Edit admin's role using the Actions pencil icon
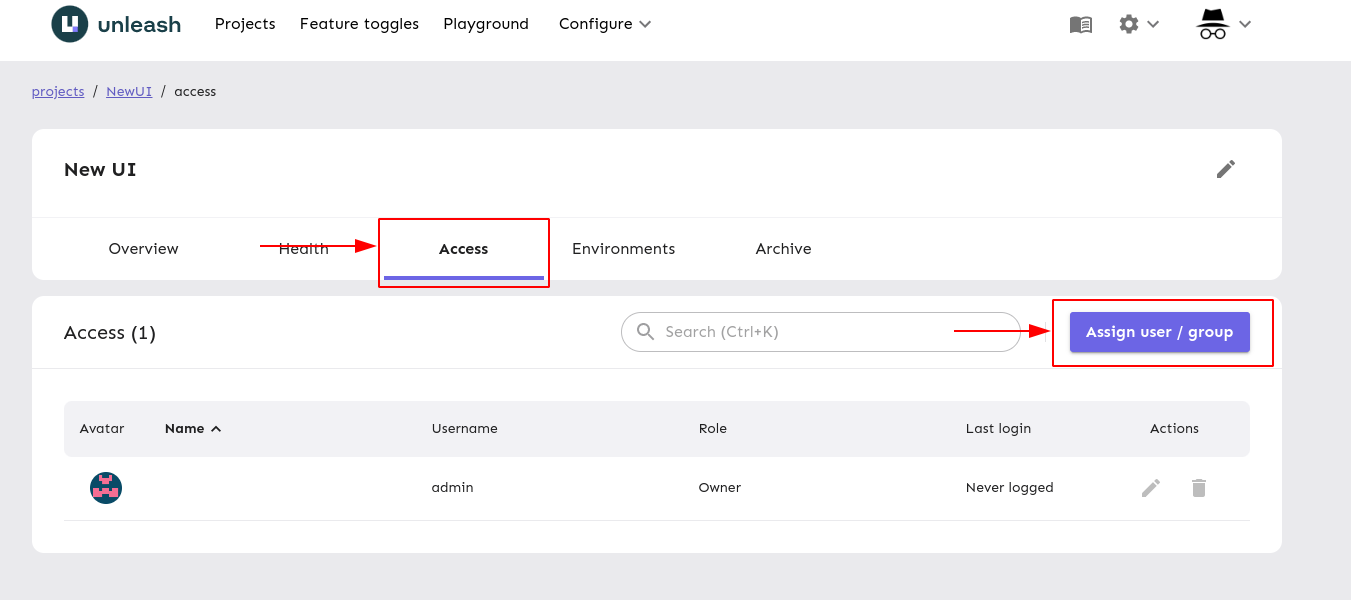The image size is (1351, 600). (1150, 487)
